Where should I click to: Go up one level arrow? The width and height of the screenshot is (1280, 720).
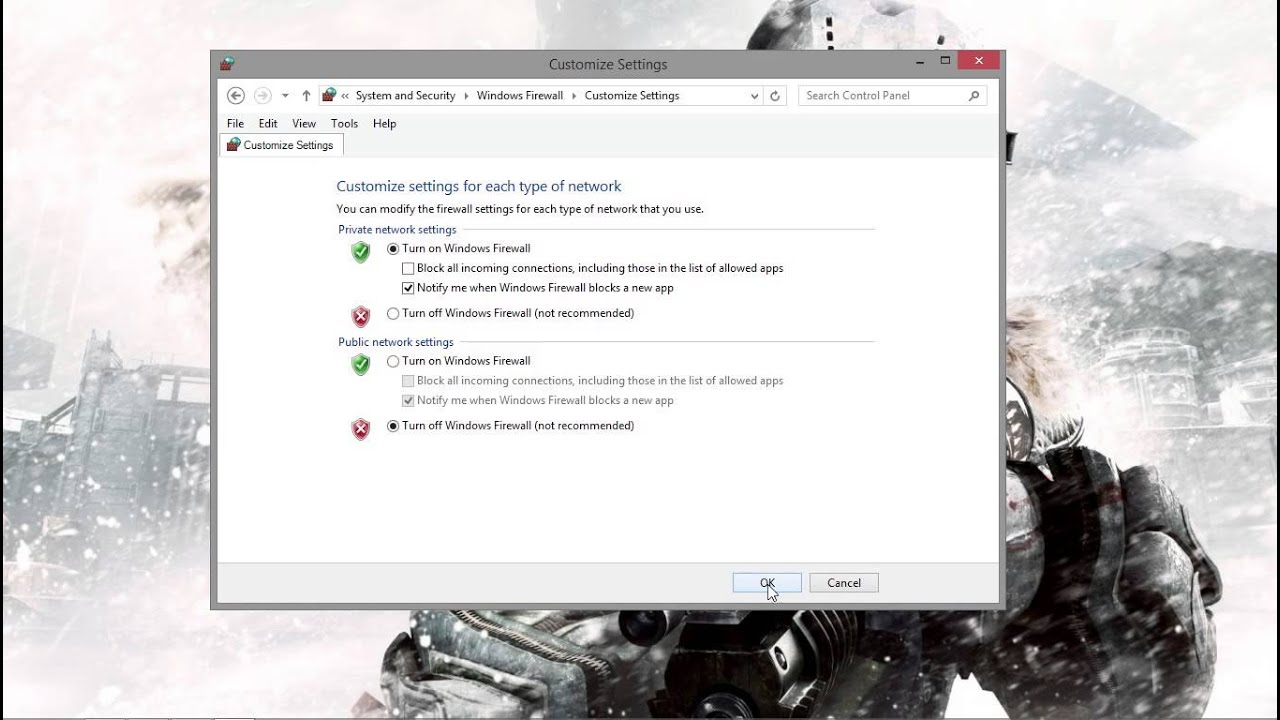click(306, 96)
